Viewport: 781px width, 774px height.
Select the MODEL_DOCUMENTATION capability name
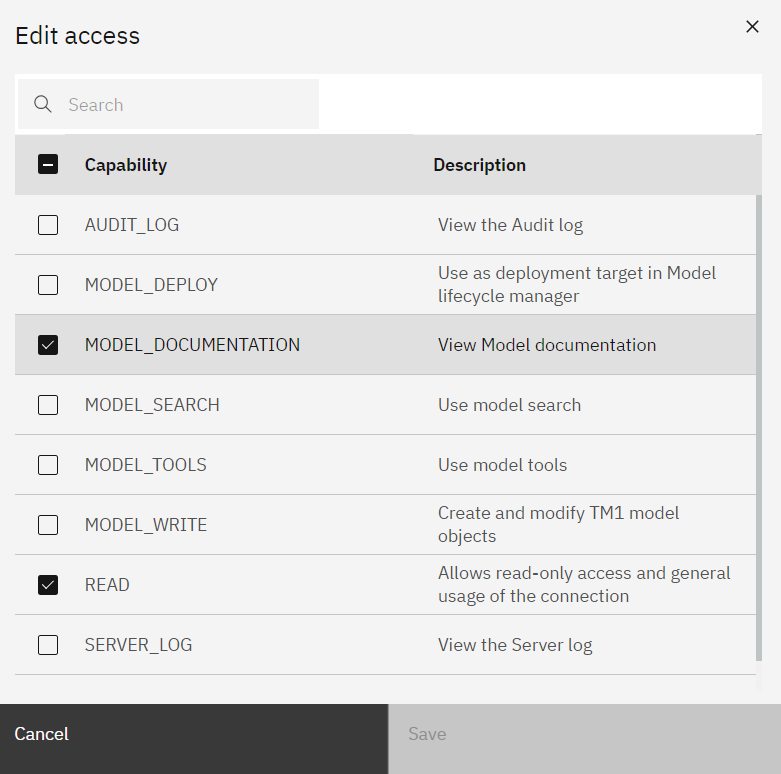click(192, 345)
